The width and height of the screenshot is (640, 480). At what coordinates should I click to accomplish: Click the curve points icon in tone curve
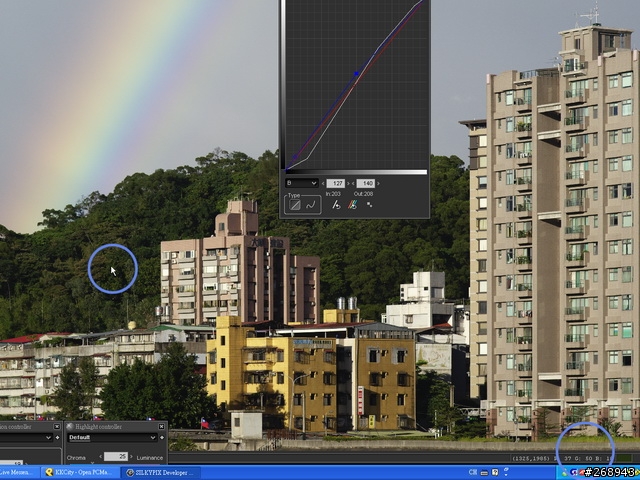pyautogui.click(x=369, y=204)
